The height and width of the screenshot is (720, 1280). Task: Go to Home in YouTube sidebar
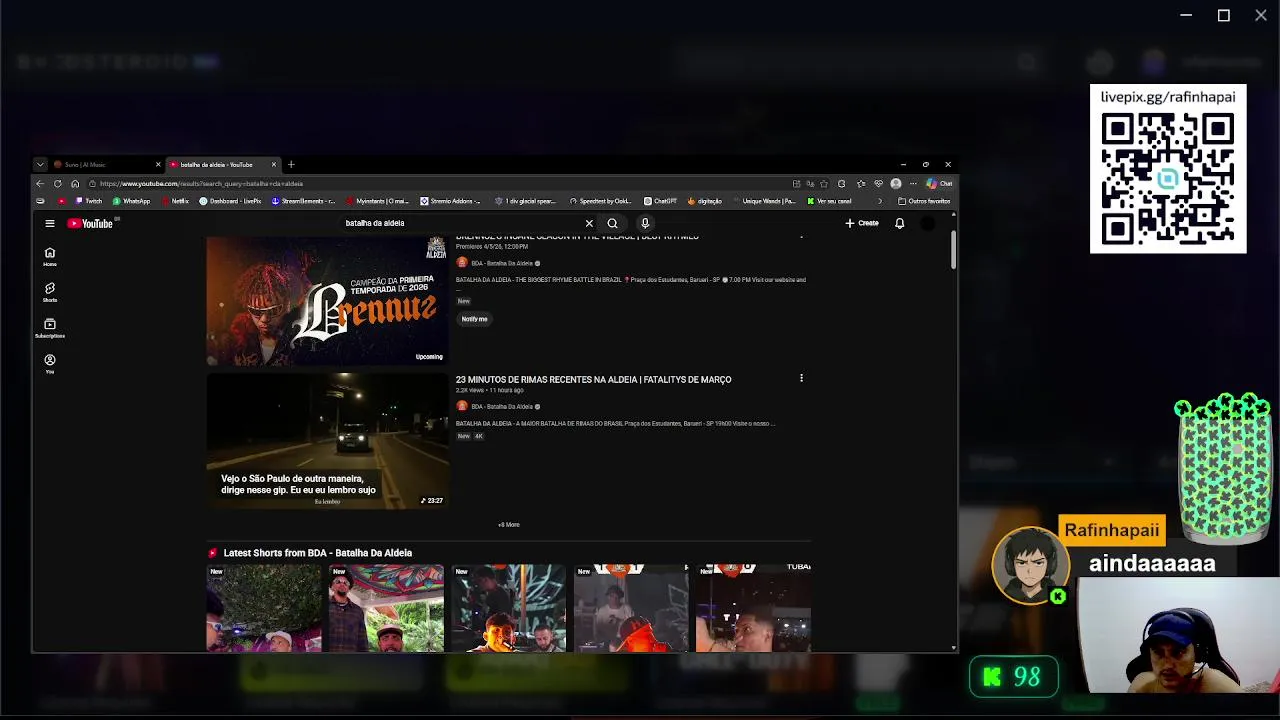50,257
